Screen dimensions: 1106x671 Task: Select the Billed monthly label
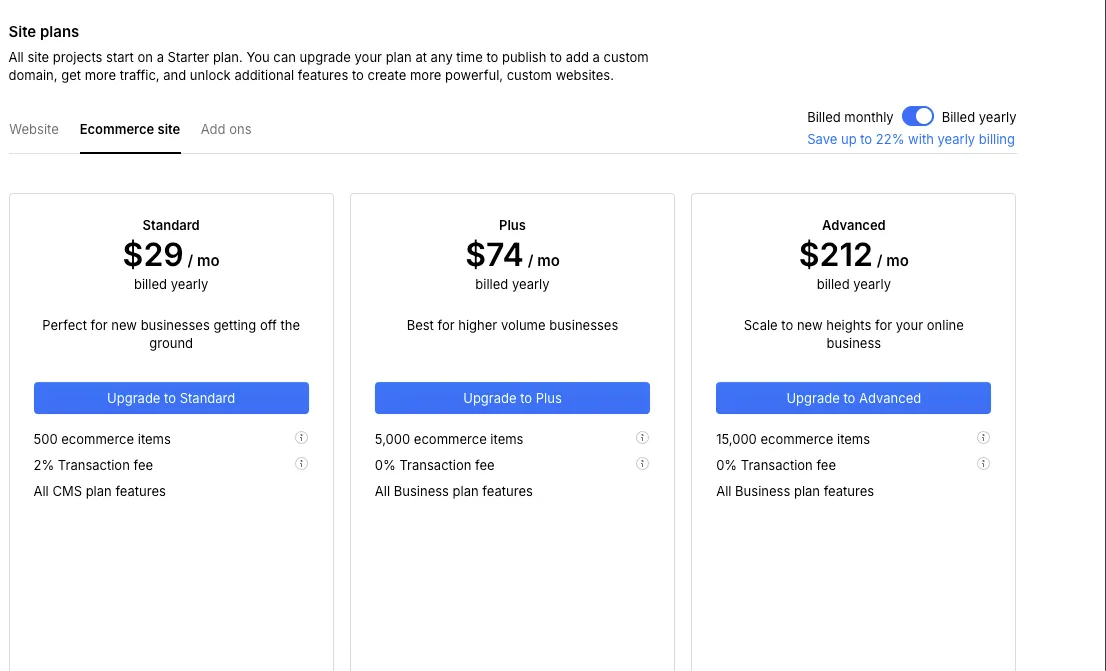pos(850,117)
